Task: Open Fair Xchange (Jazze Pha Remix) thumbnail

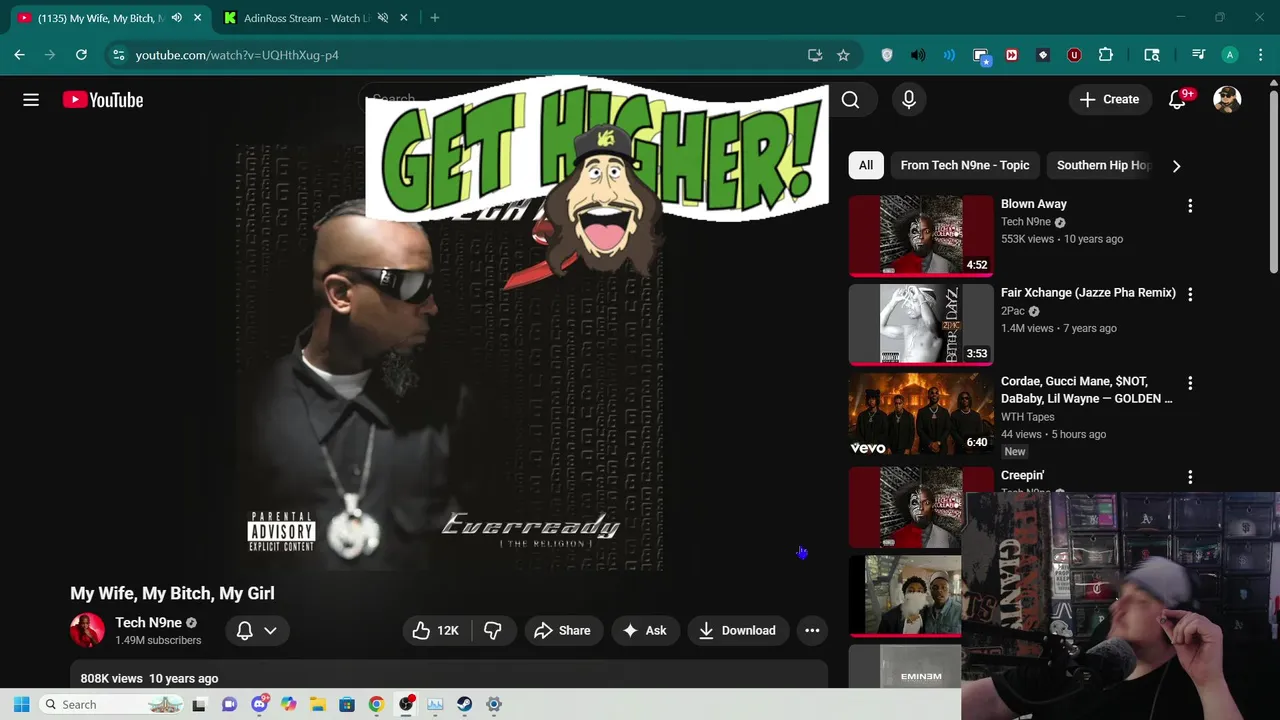Action: pyautogui.click(x=921, y=325)
